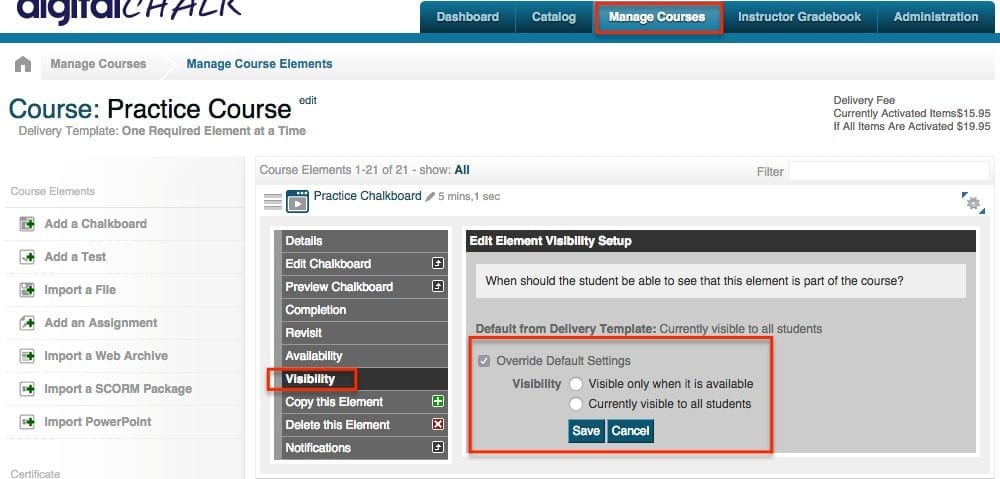The width and height of the screenshot is (1000, 479).
Task: Select Preview Chalkboard menu entry
Action: pos(364,287)
